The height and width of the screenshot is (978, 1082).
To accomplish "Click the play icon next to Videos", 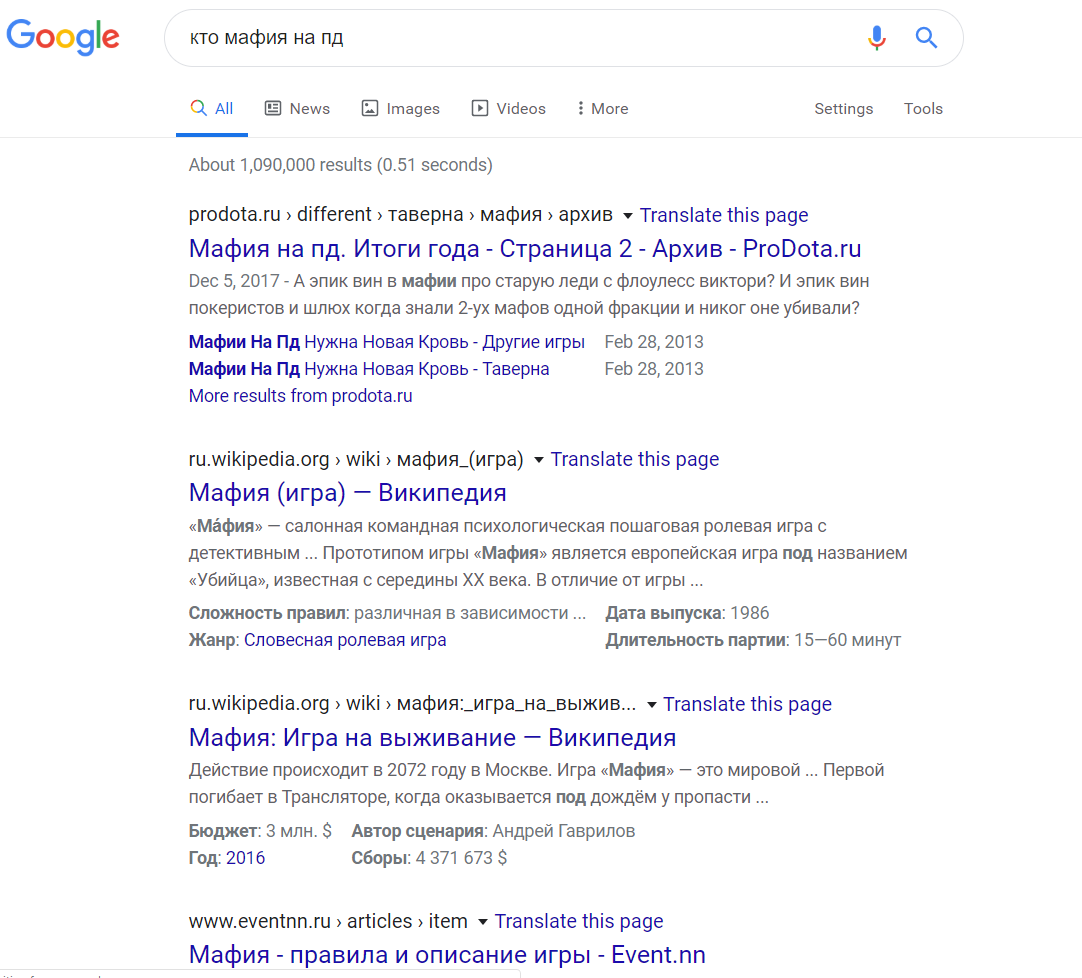I will (478, 107).
